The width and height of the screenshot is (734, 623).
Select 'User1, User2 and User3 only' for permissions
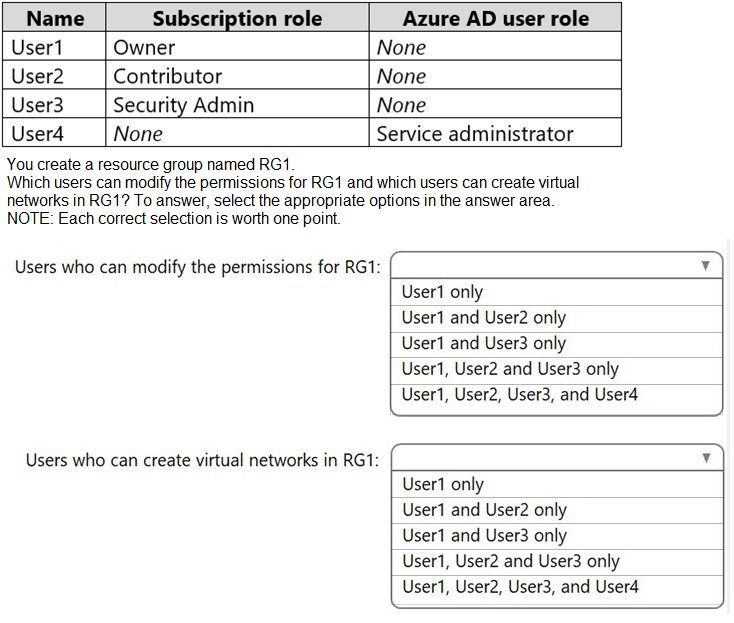tap(556, 370)
